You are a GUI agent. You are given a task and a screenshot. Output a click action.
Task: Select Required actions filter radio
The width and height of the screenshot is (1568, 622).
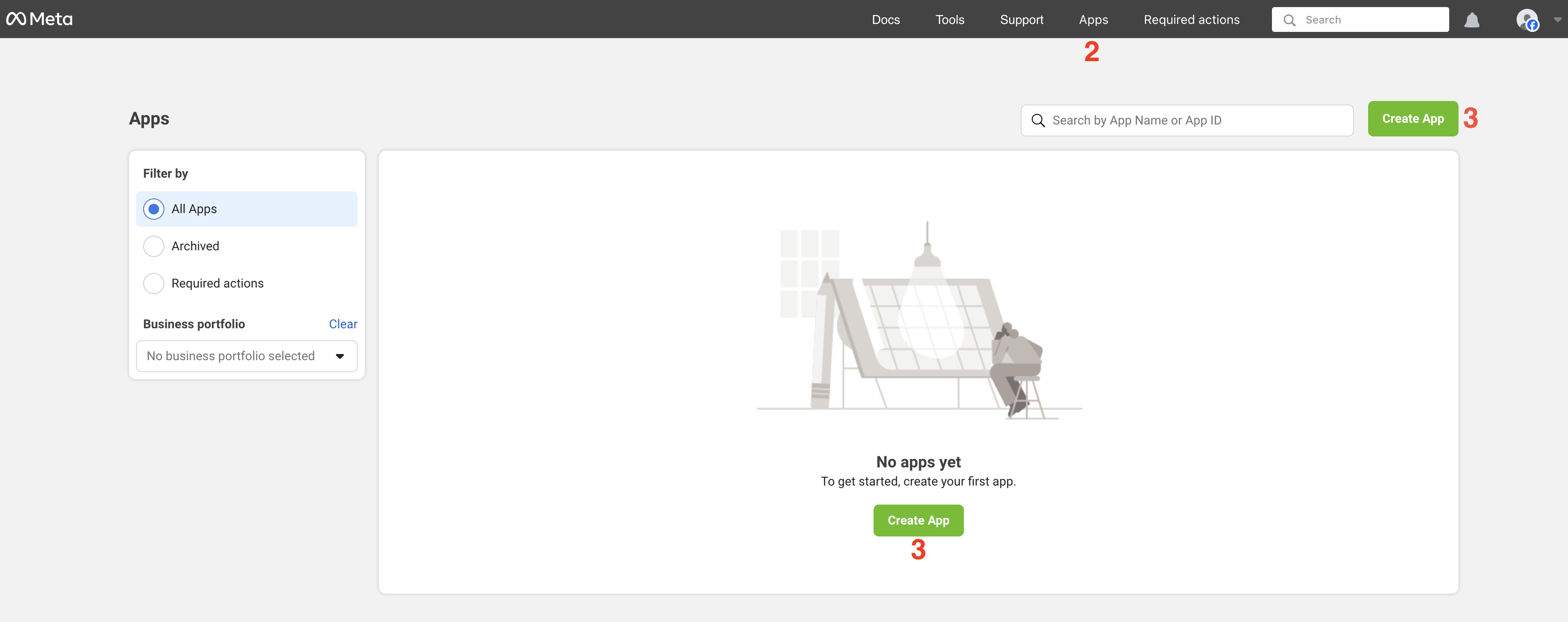click(153, 283)
